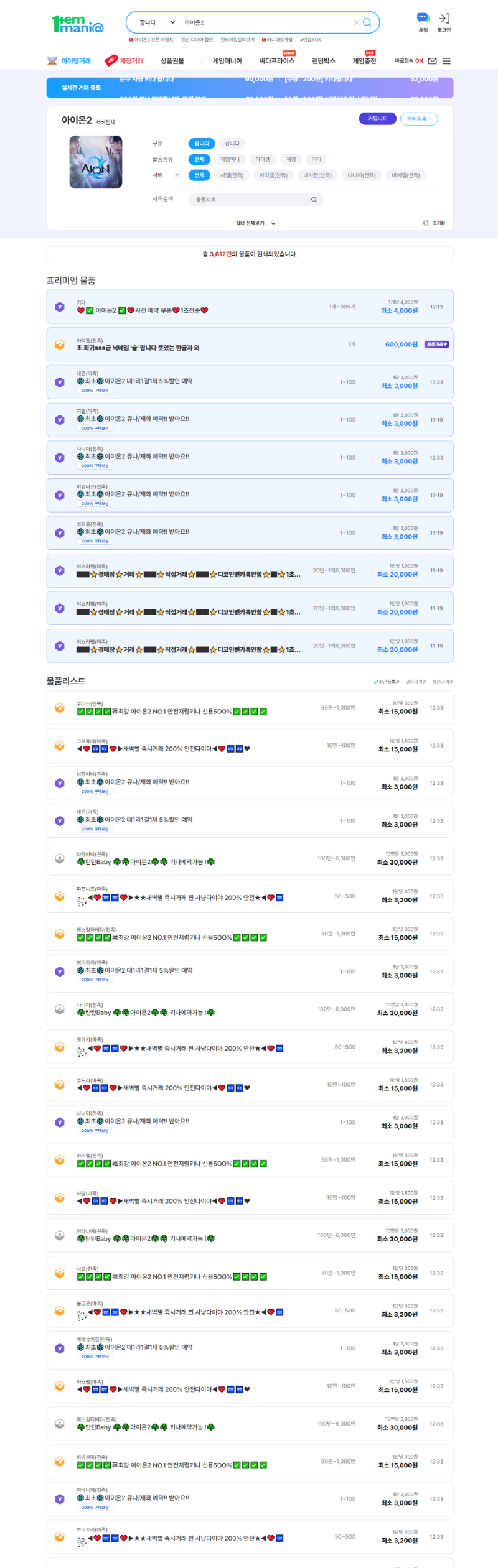The height and width of the screenshot is (1568, 498).
Task: Expand server list with plus icon
Action: (177, 175)
